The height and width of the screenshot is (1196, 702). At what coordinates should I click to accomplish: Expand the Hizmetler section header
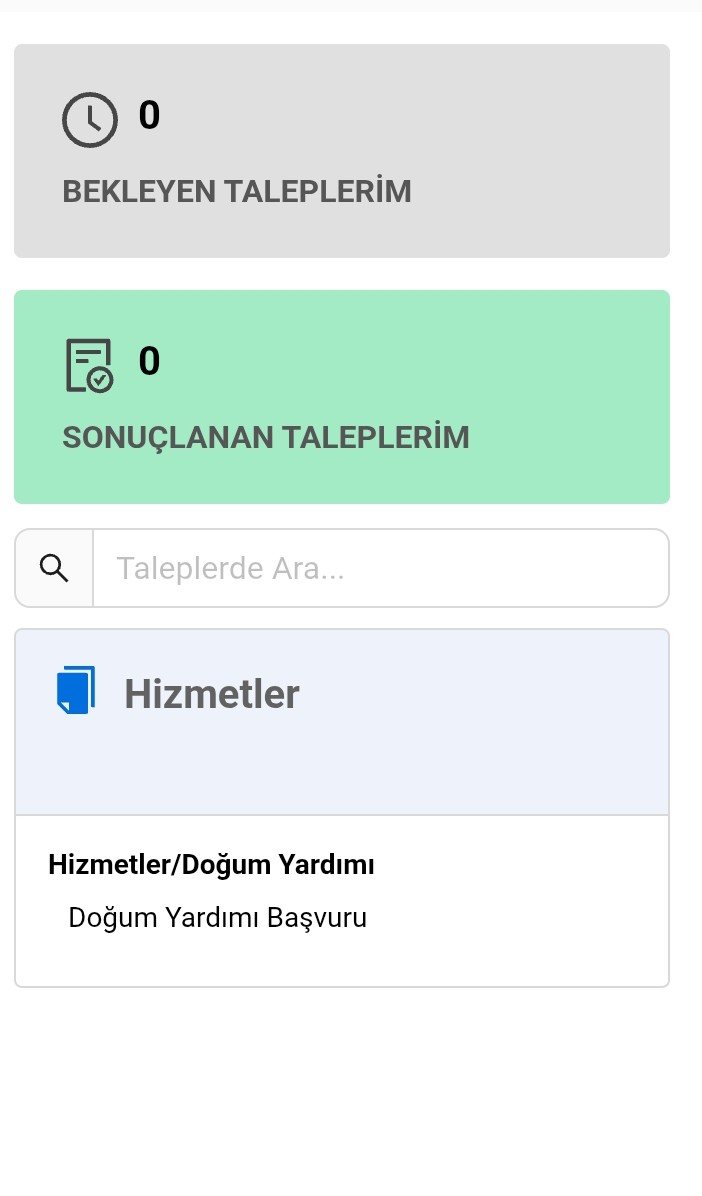(x=341, y=692)
